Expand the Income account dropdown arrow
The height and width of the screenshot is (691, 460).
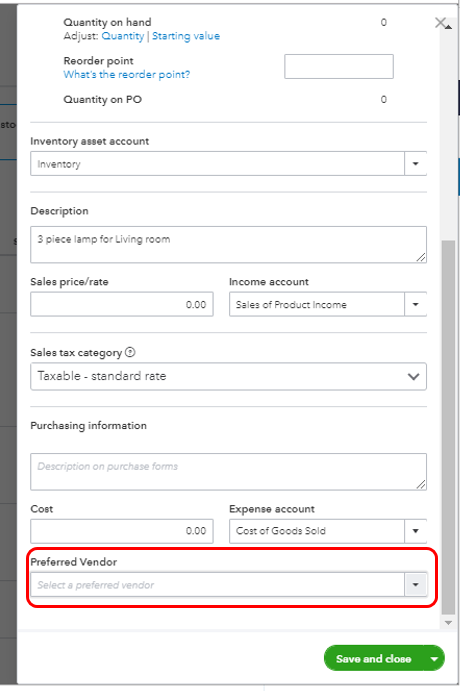(415, 305)
